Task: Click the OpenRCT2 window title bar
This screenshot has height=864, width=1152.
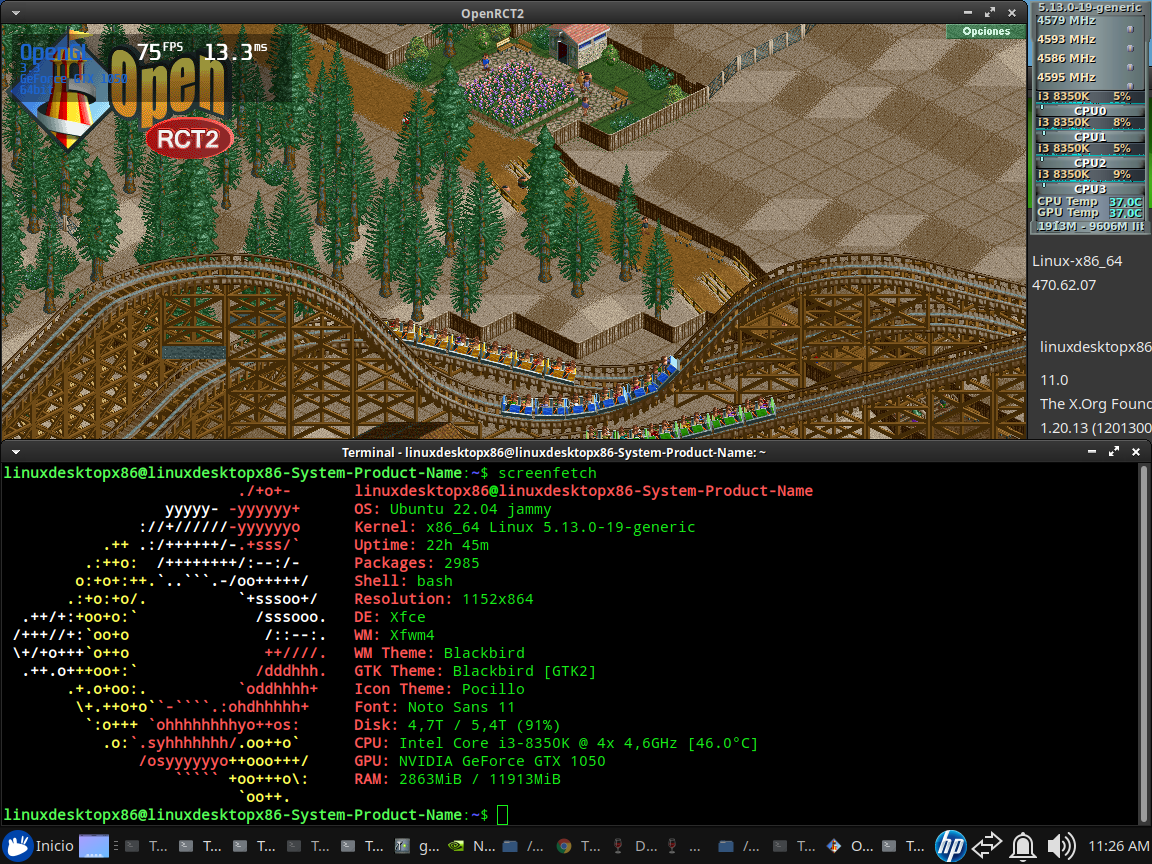Action: click(492, 13)
